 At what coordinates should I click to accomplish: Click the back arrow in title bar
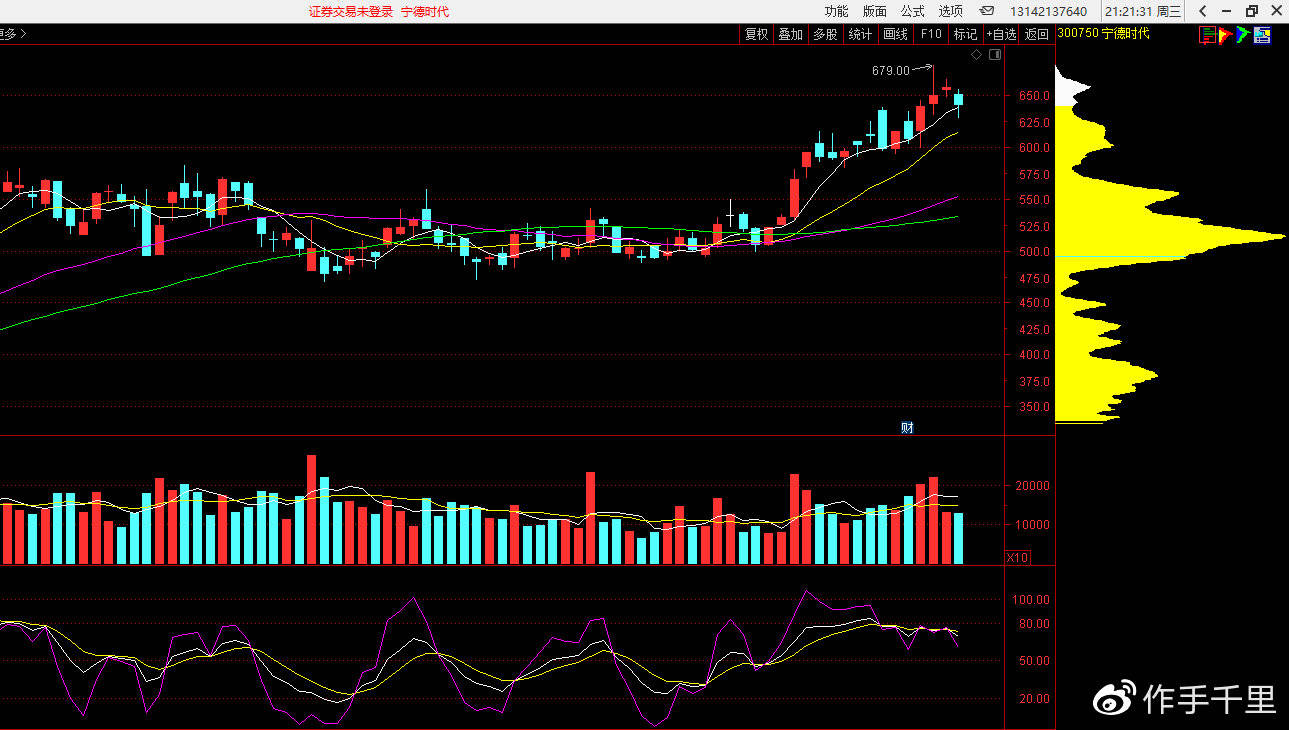(1203, 11)
